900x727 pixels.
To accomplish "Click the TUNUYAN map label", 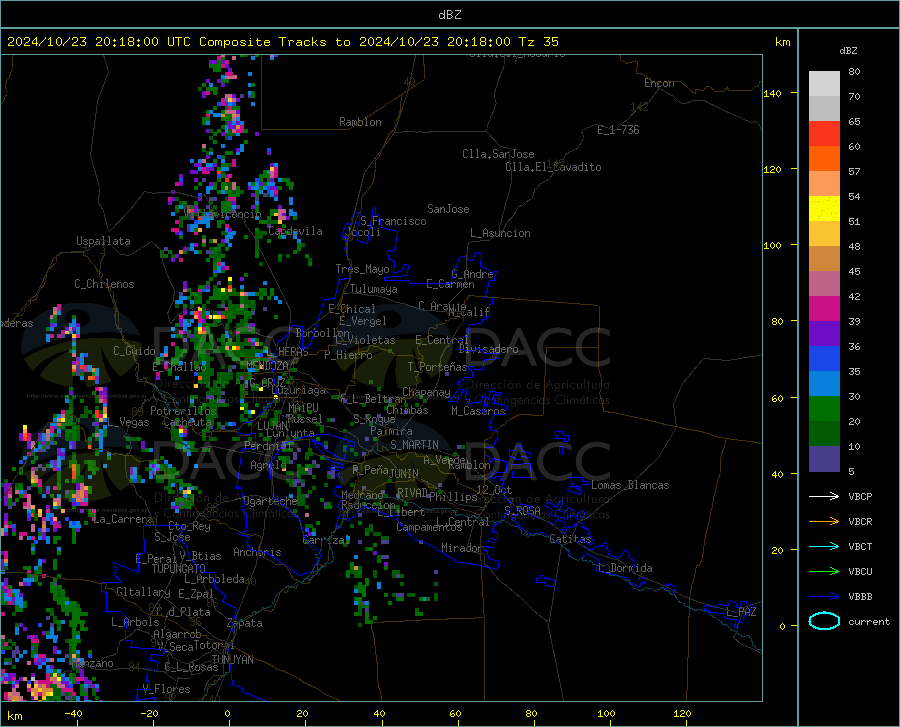I will (x=232, y=659).
